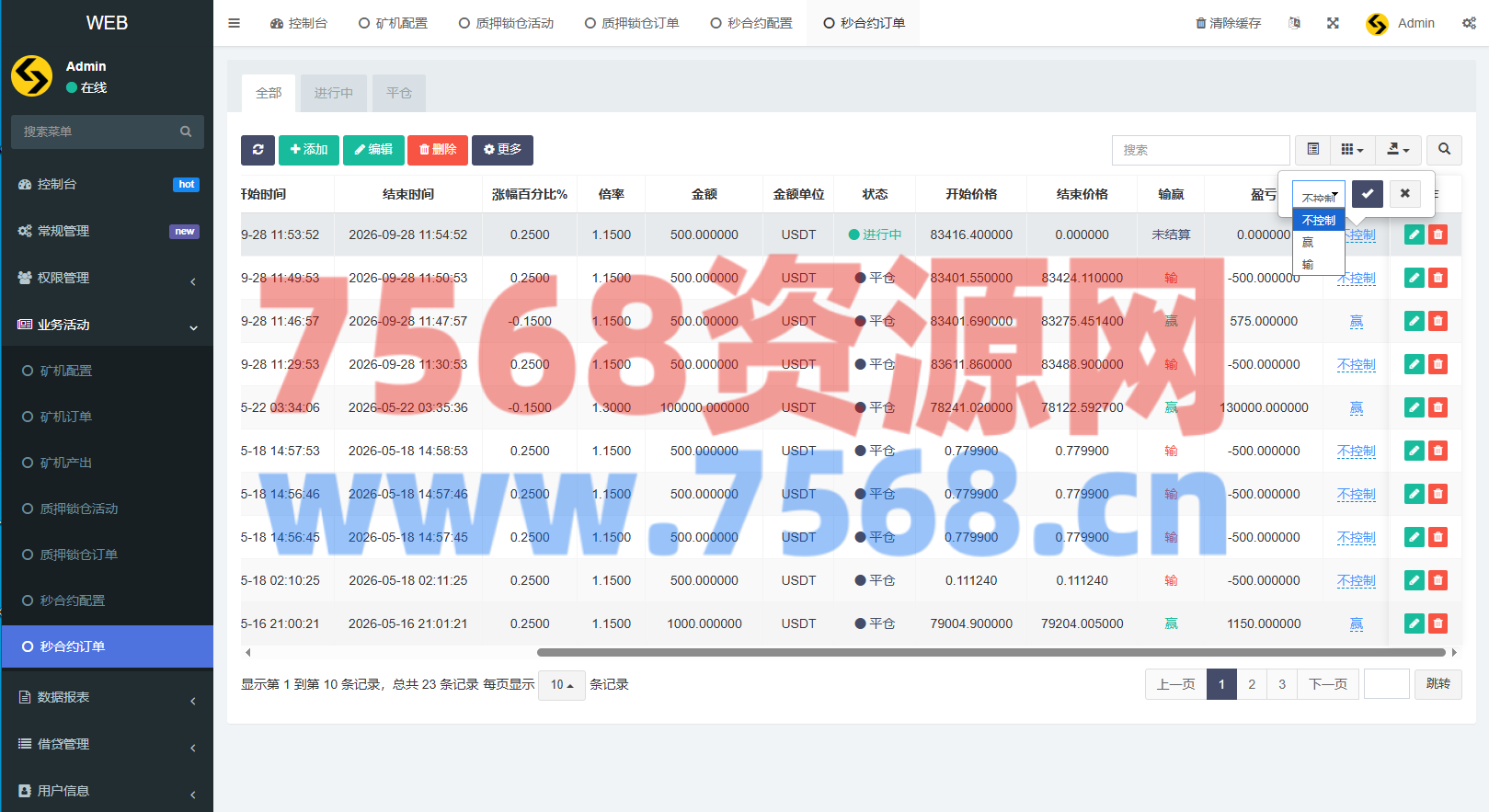
Task: Open the page size 10 dropdown
Action: coord(562,684)
